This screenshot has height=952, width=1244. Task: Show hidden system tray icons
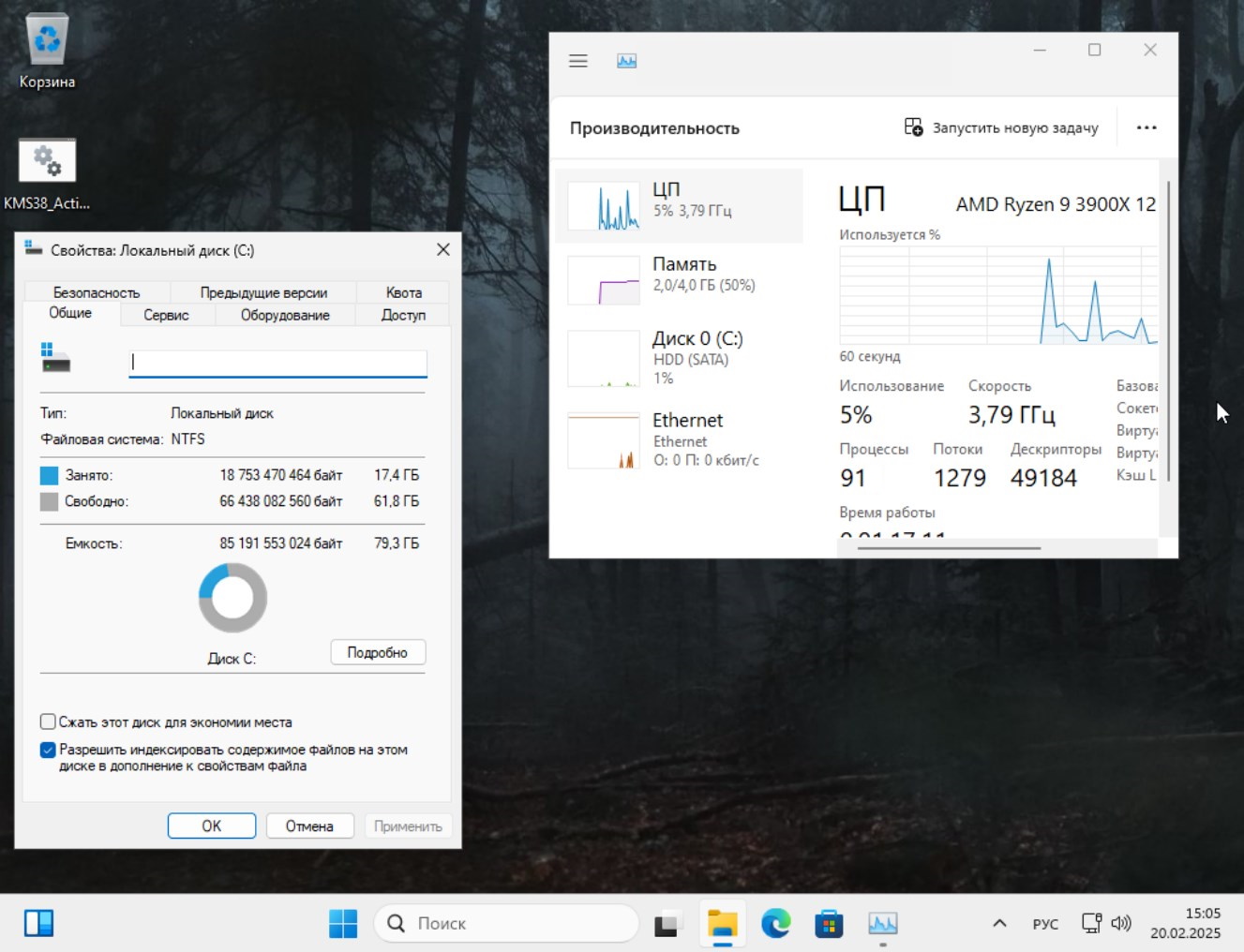(999, 923)
